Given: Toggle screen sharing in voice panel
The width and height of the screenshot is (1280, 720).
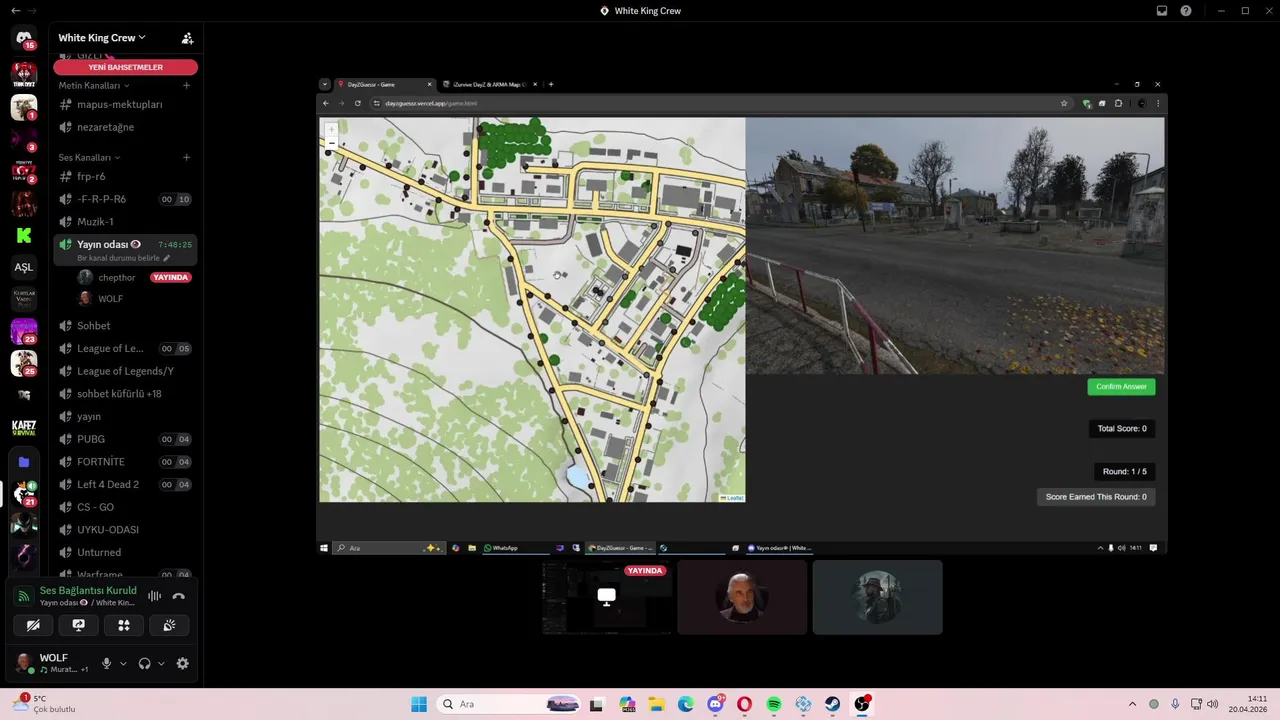Looking at the screenshot, I should (78, 625).
